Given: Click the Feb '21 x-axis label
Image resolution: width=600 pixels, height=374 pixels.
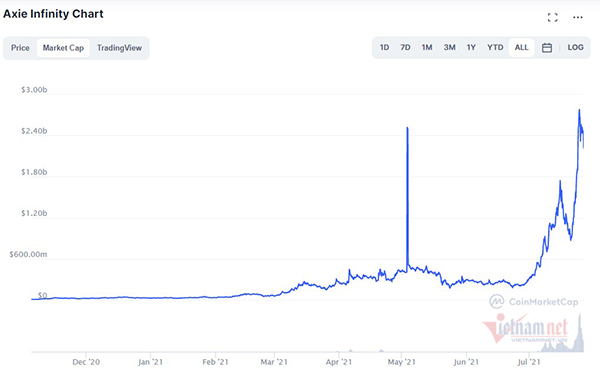Looking at the screenshot, I should [215, 362].
